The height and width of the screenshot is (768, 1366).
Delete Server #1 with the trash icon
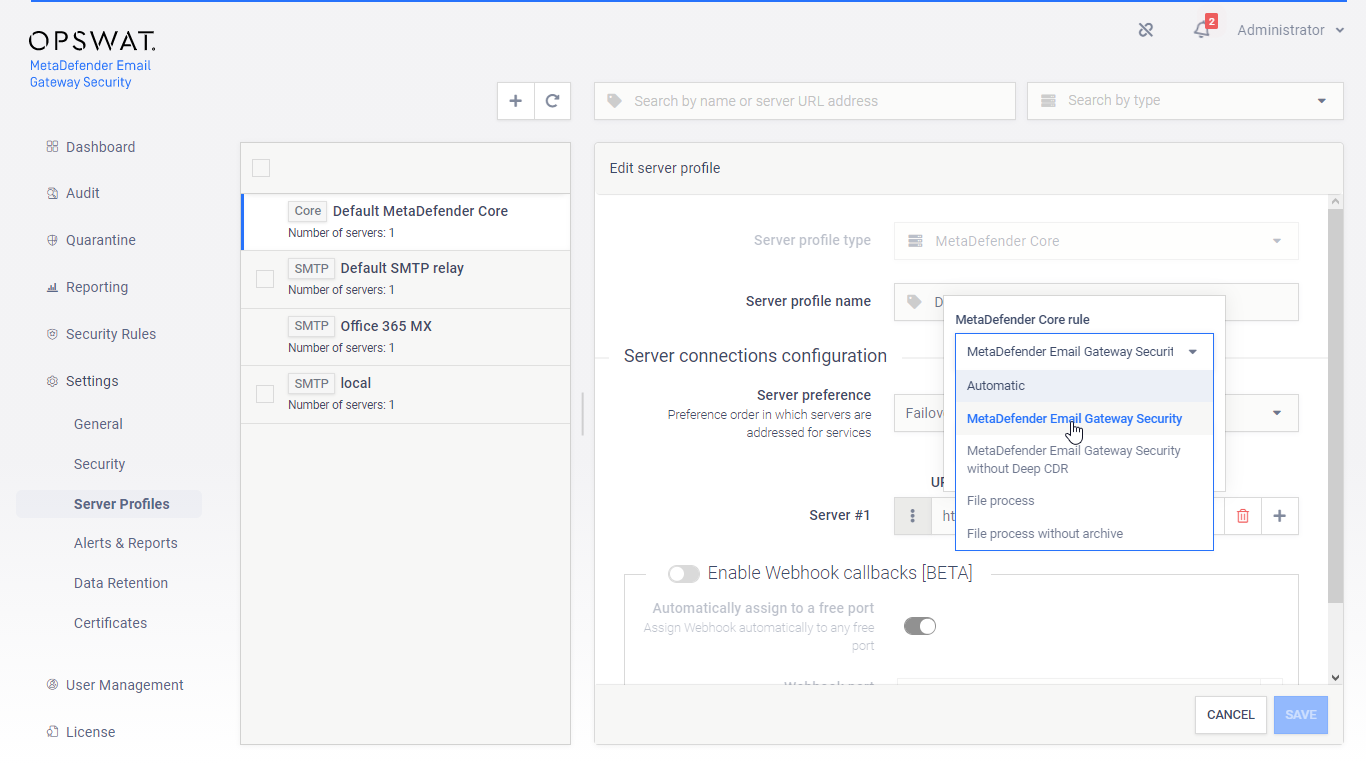tap(1243, 516)
